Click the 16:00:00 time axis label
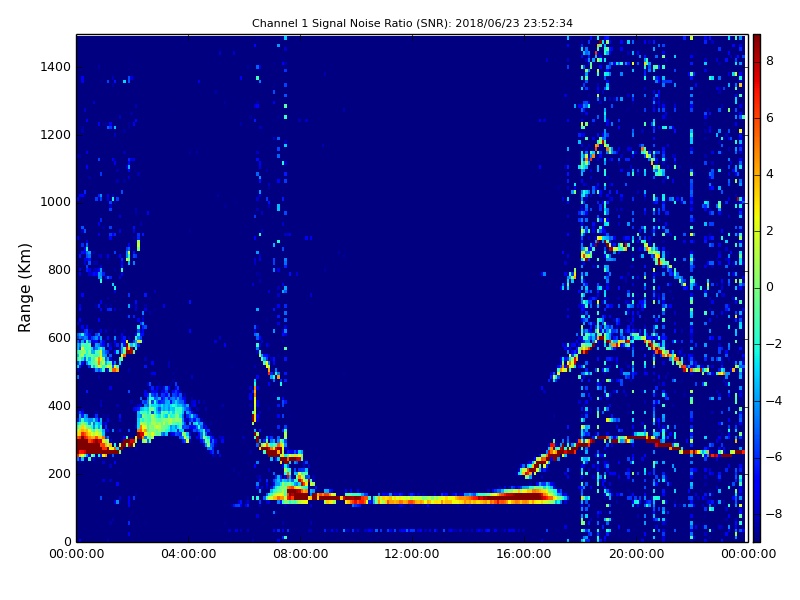 point(524,554)
